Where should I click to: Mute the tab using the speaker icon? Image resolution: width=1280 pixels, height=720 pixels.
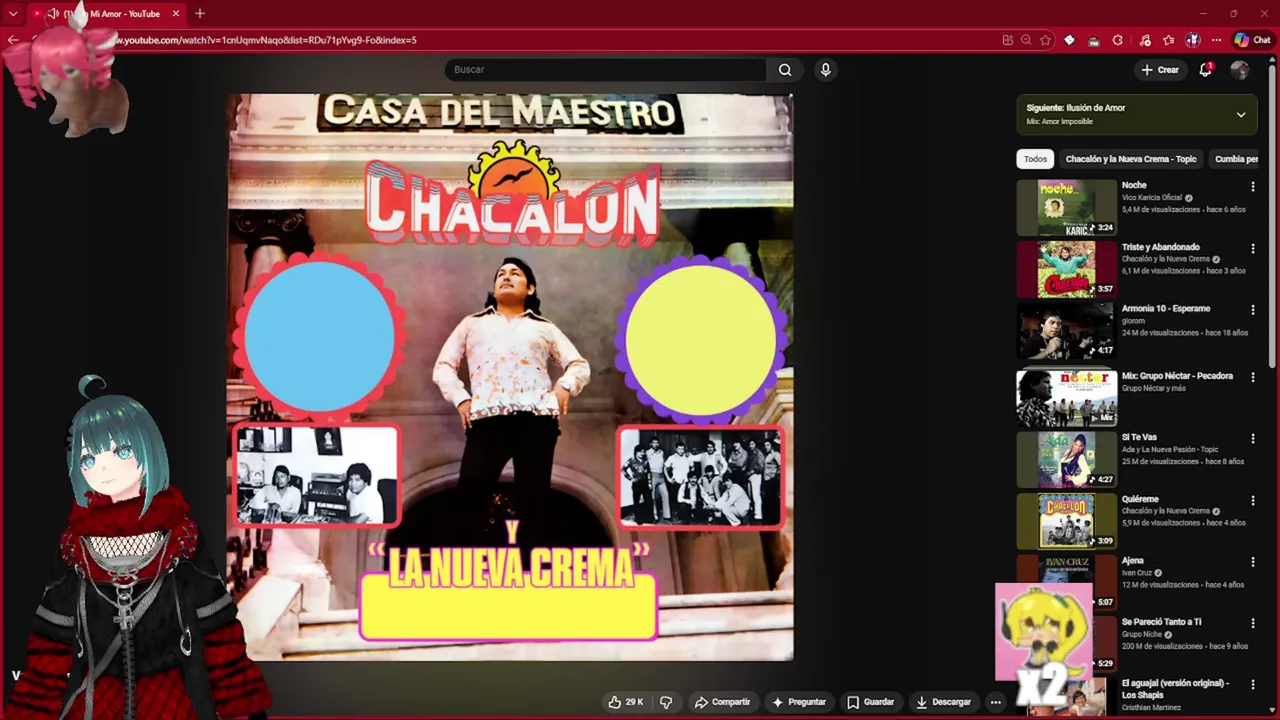[x=52, y=14]
